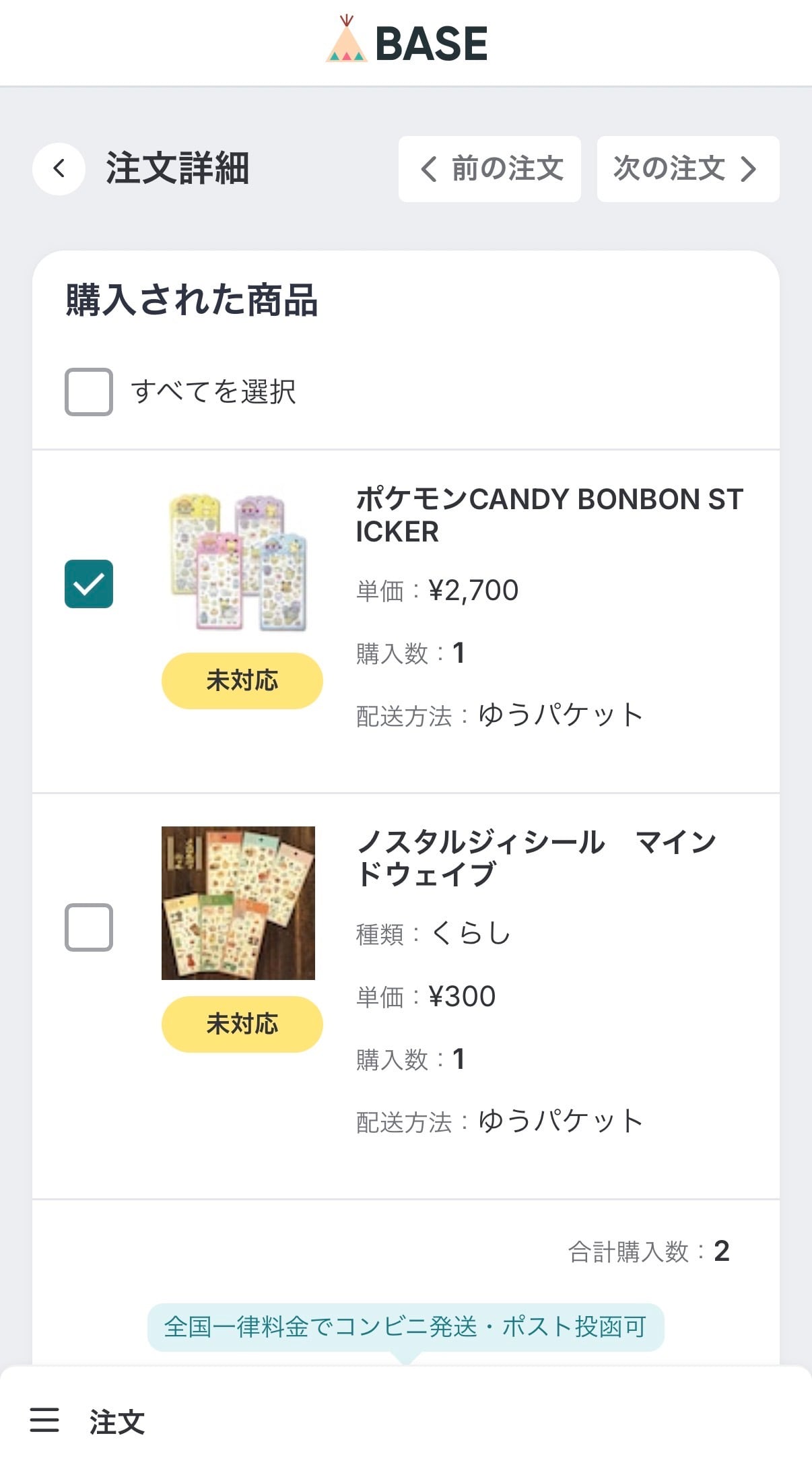812x1471 pixels.
Task: Click the right chevron in 次の注文
Action: 748,168
